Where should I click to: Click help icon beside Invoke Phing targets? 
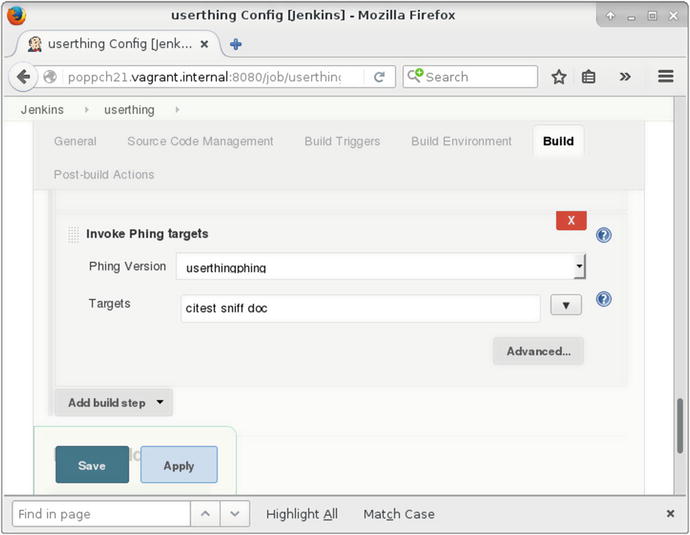tap(604, 236)
